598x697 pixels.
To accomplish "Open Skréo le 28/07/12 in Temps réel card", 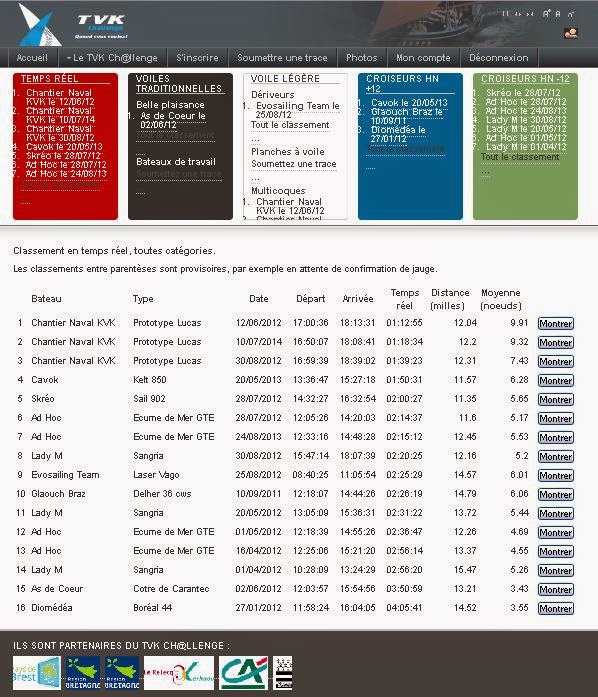I will pos(64,156).
